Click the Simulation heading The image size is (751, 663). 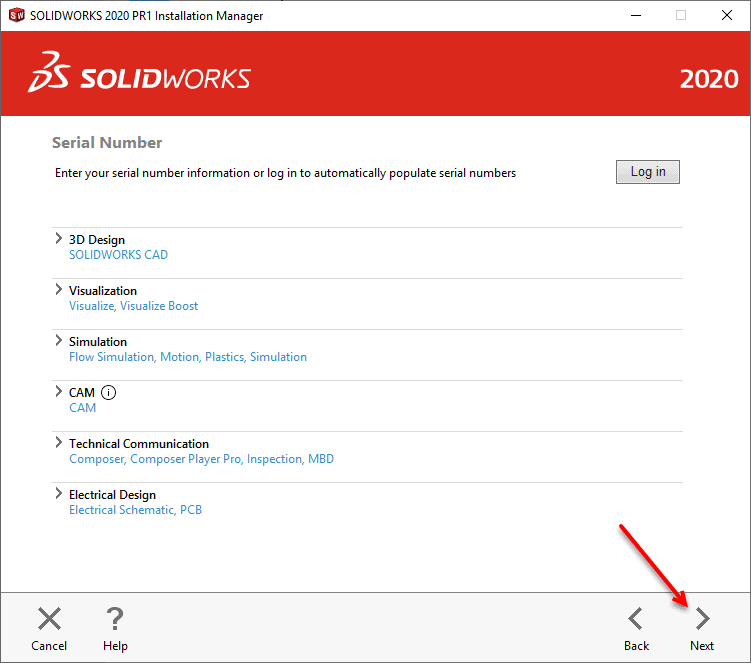(x=98, y=342)
